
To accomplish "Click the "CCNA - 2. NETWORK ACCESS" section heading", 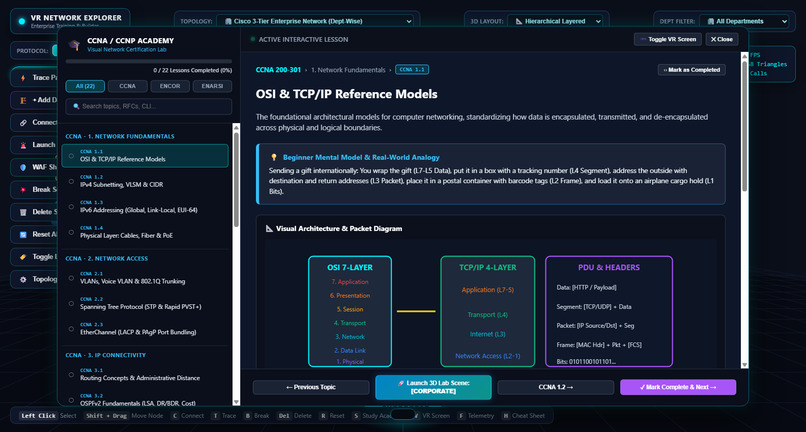I will [x=106, y=259].
